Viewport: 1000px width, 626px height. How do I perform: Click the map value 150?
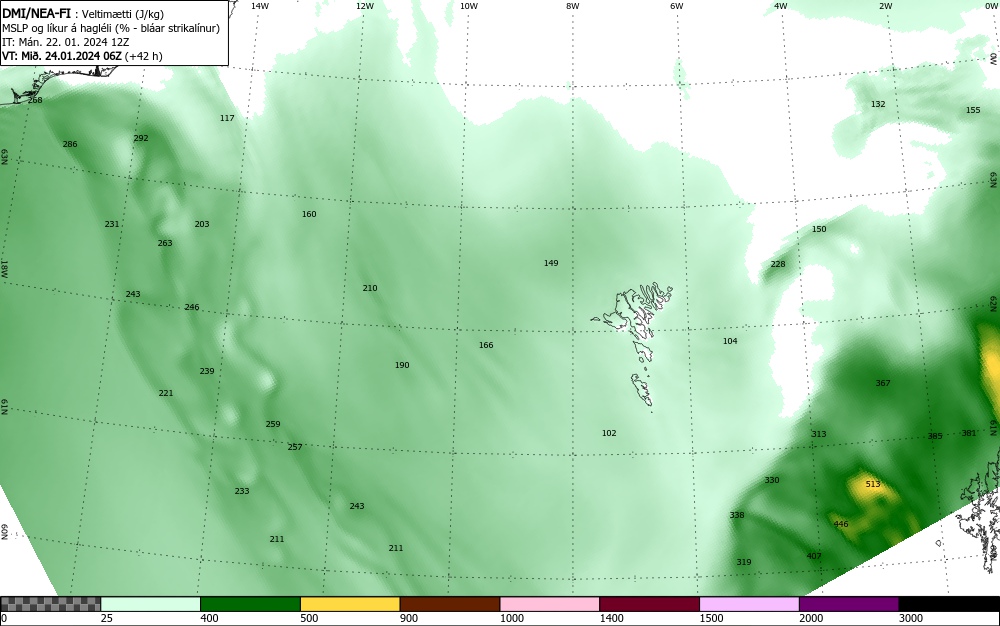(x=819, y=229)
